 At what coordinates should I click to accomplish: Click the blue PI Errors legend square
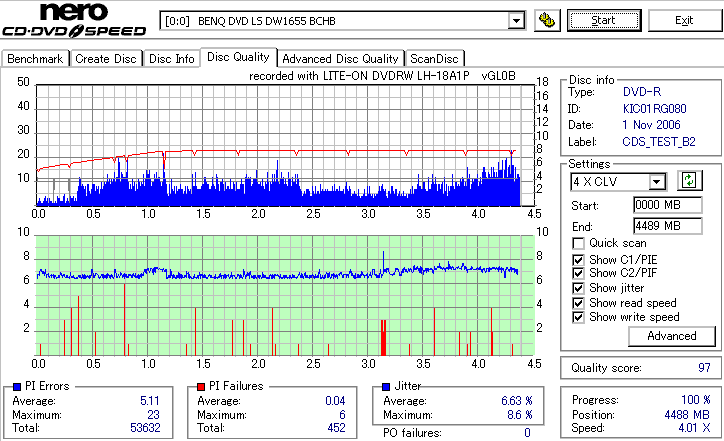(x=17, y=386)
